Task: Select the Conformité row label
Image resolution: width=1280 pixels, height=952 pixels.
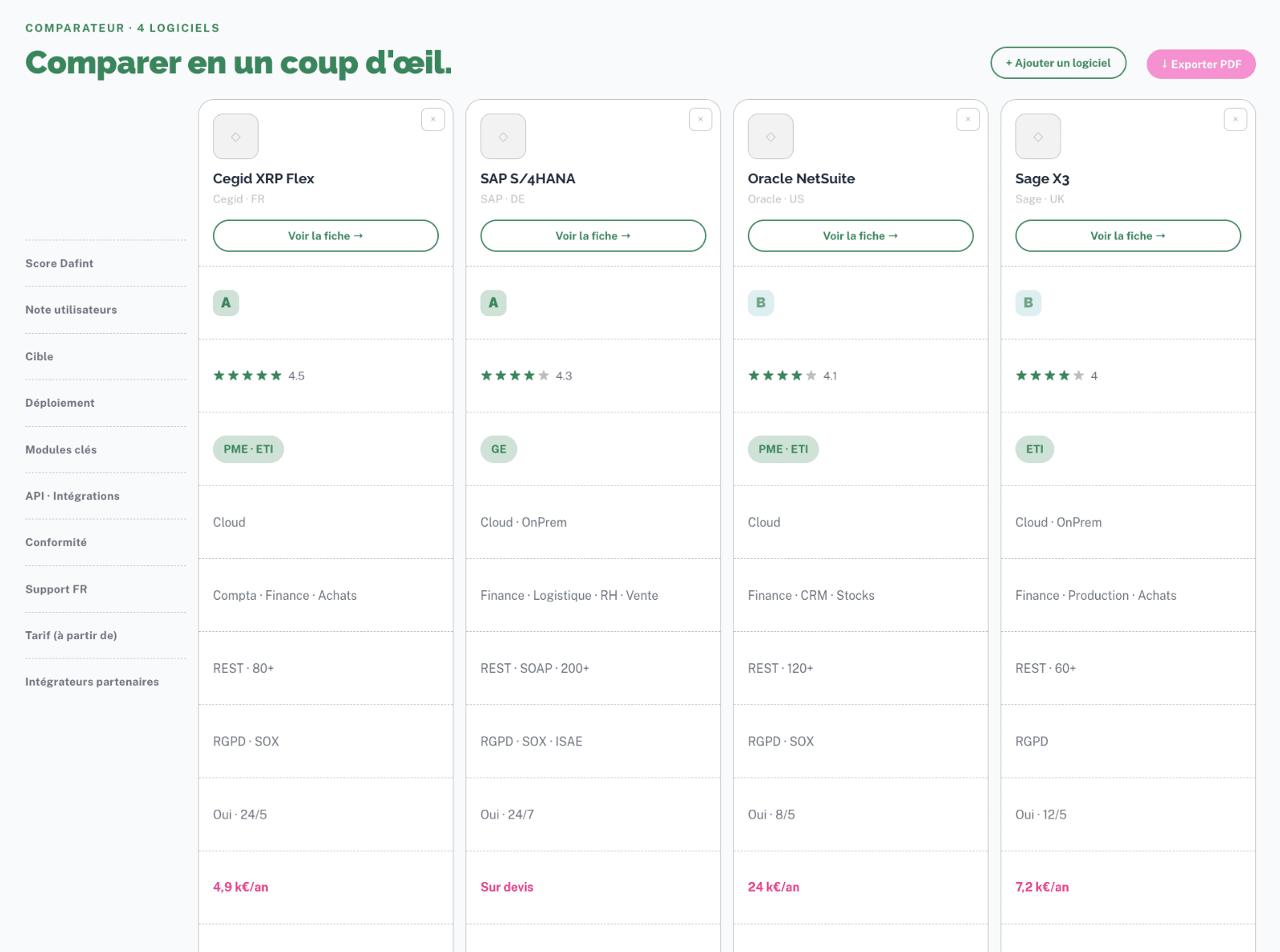Action: click(56, 543)
